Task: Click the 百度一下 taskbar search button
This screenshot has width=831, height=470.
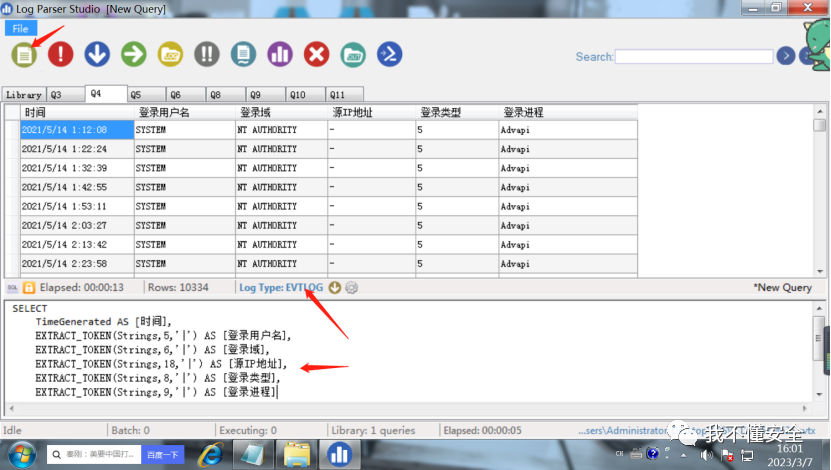Action: point(162,455)
